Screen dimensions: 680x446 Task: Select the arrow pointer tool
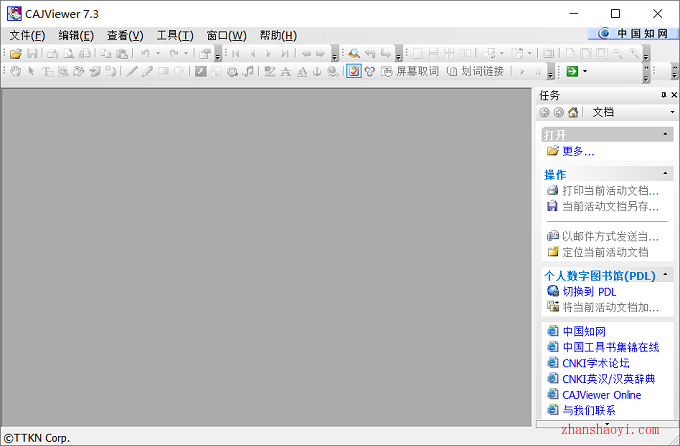[31, 71]
